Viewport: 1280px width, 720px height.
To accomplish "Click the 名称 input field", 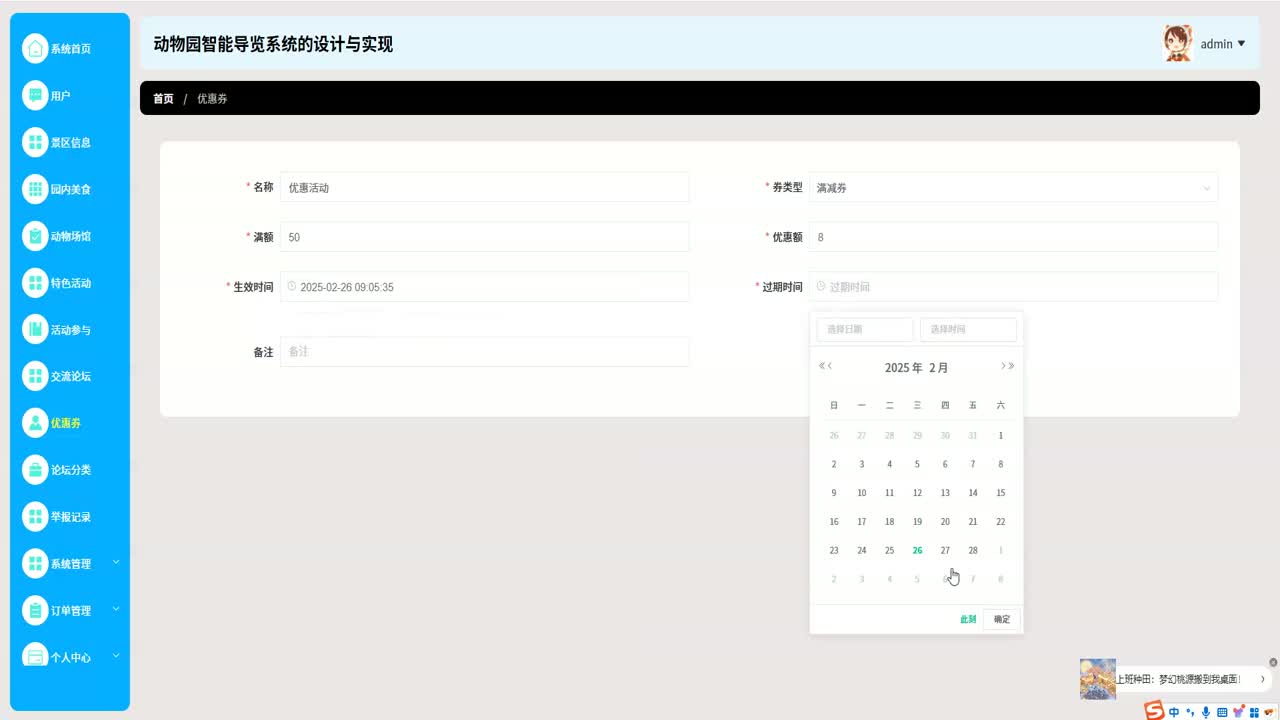I will point(484,187).
